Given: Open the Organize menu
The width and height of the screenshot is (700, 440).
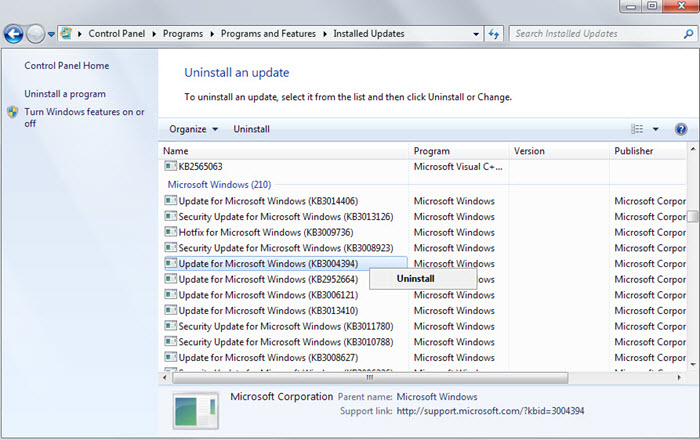Looking at the screenshot, I should [x=193, y=129].
